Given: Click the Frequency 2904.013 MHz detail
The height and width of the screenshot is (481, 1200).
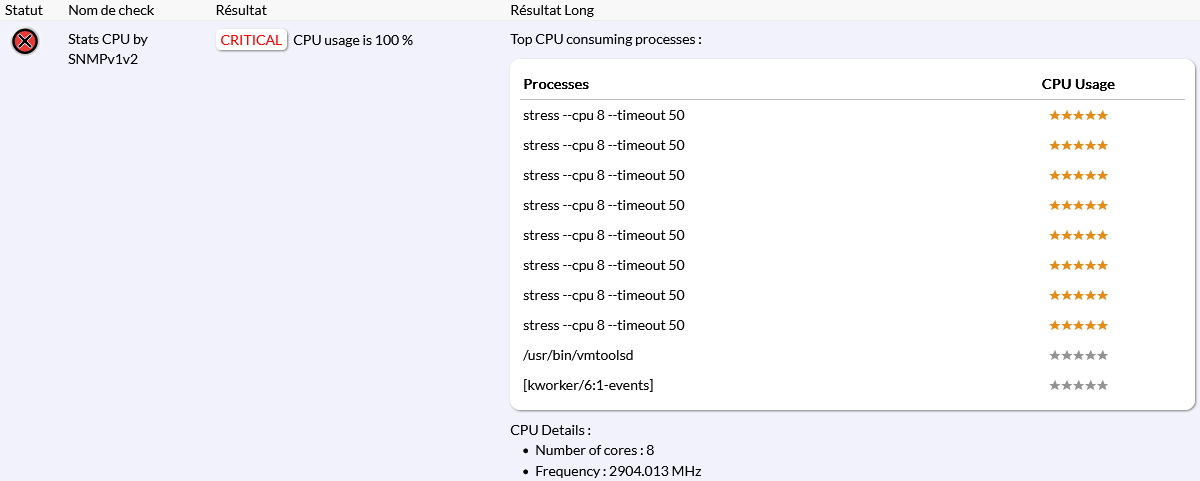Looking at the screenshot, I should point(618,471).
